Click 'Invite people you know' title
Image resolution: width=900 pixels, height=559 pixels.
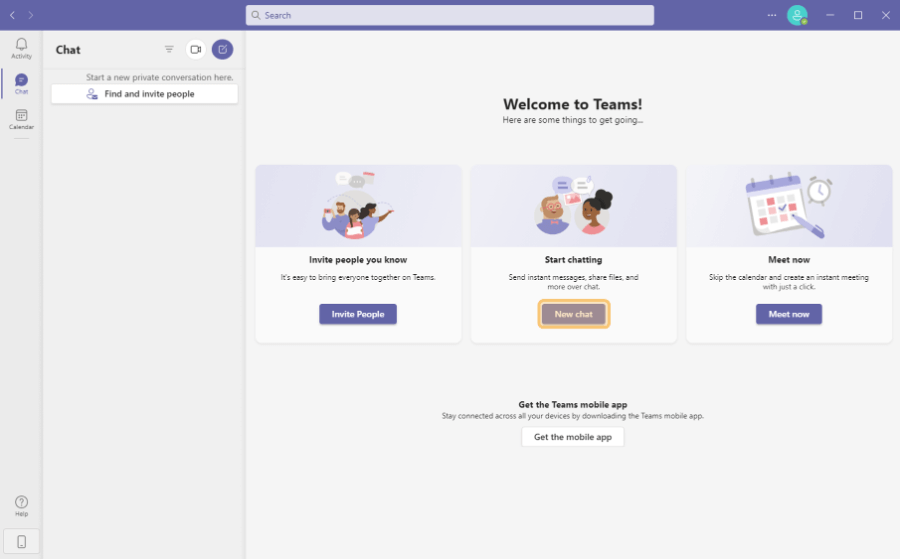click(x=358, y=259)
